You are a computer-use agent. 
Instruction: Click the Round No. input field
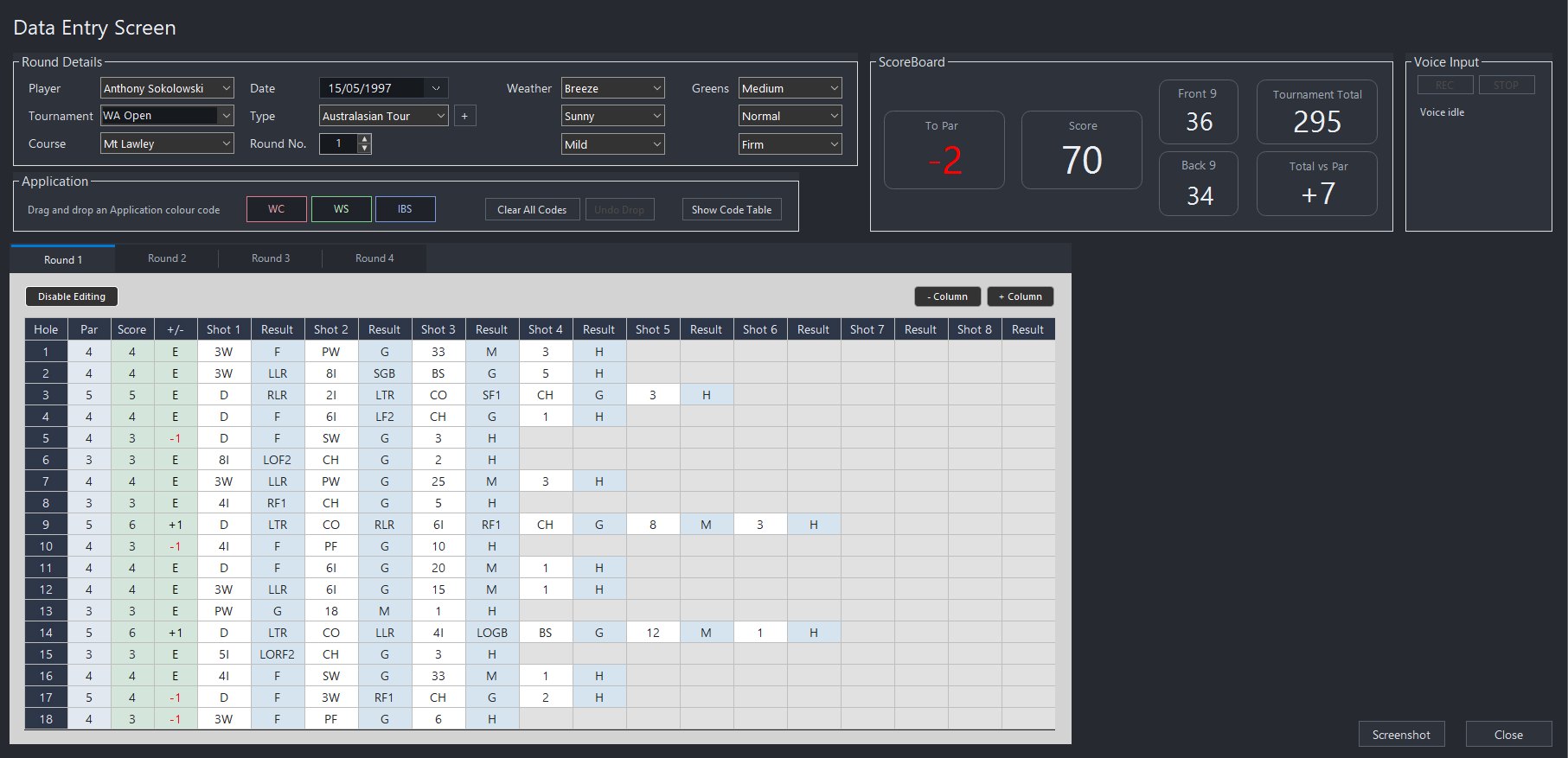(338, 143)
